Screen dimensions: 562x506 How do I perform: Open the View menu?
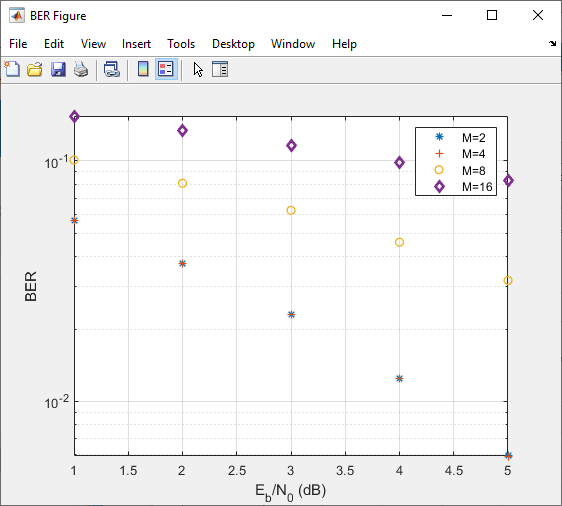[x=93, y=44]
